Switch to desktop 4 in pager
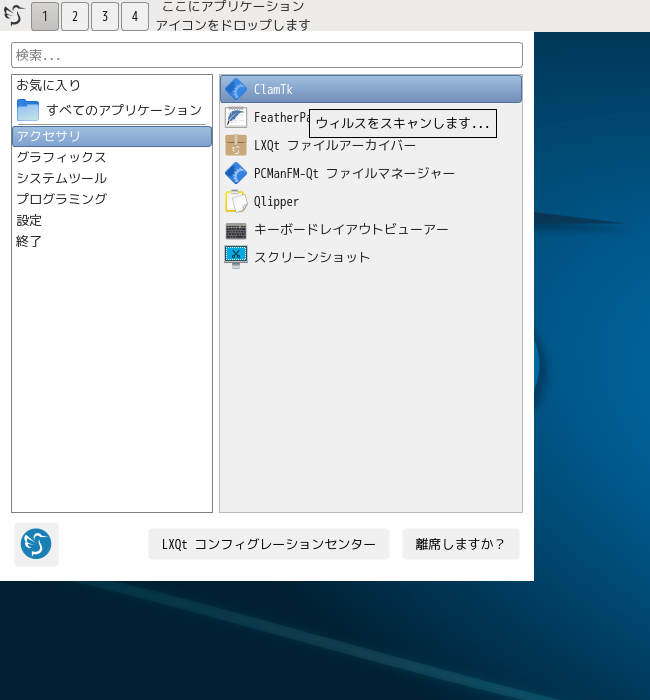This screenshot has width=650, height=700. coord(135,17)
